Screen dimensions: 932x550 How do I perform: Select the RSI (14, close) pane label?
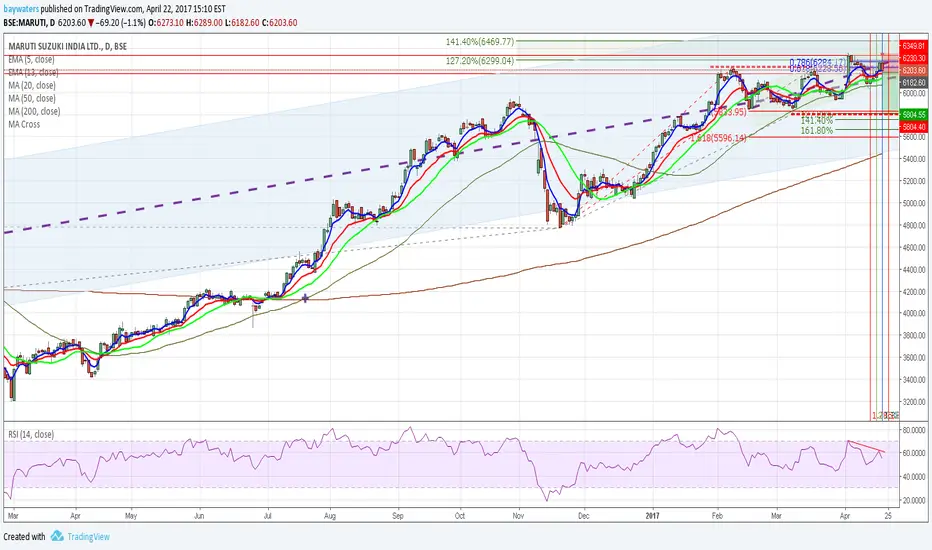(31, 435)
